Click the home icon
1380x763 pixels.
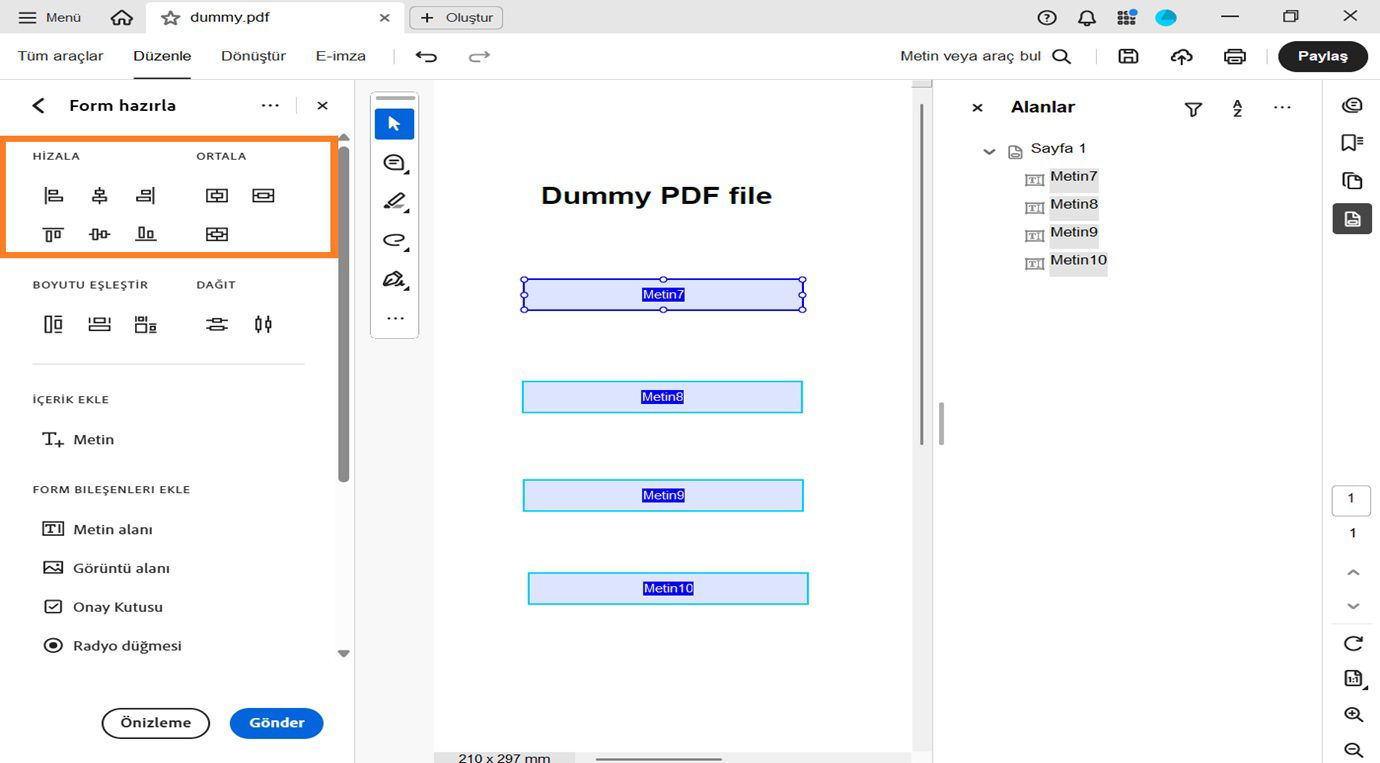(x=122, y=18)
